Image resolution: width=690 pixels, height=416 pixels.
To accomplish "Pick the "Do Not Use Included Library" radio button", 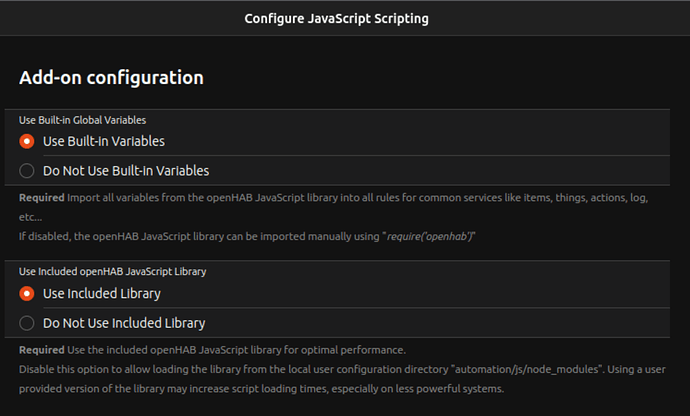I will tap(27, 323).
